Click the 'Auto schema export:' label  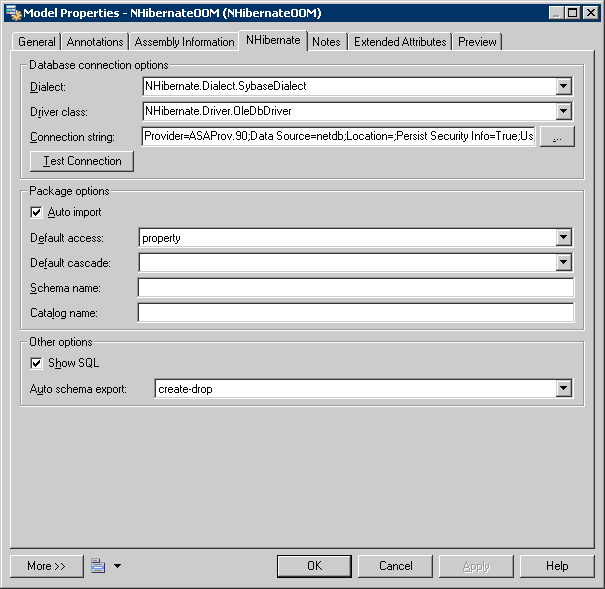[x=78, y=389]
